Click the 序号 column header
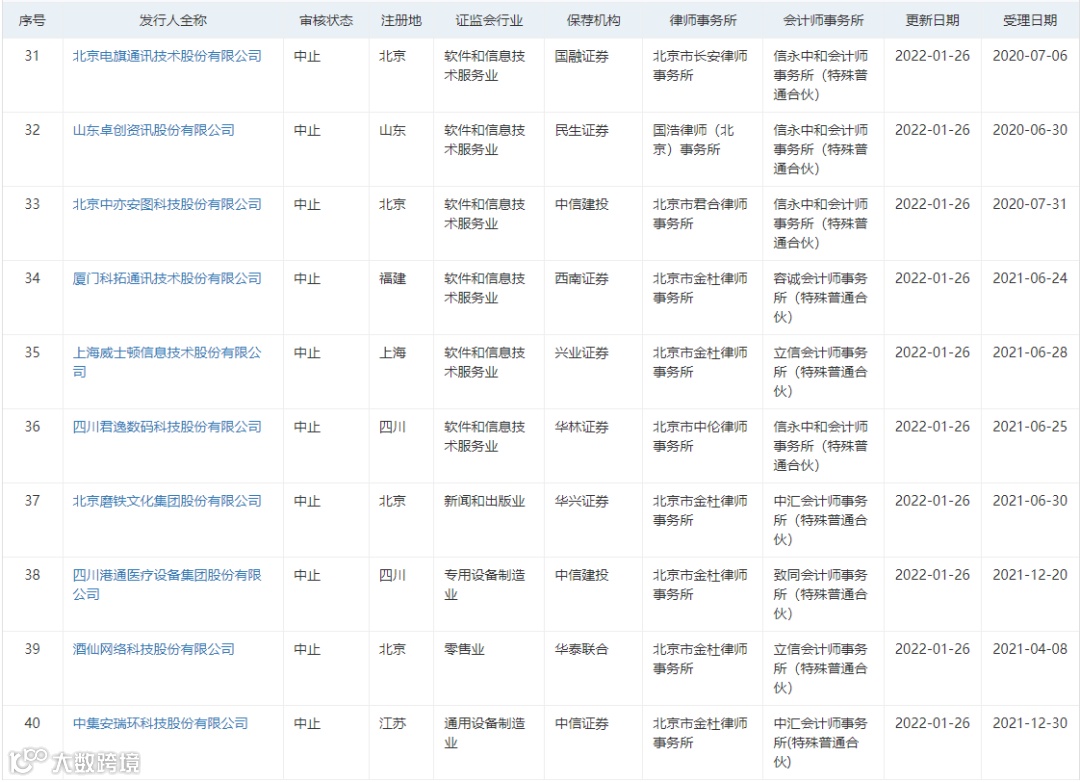Viewport: 1080px width, 782px height. point(32,21)
